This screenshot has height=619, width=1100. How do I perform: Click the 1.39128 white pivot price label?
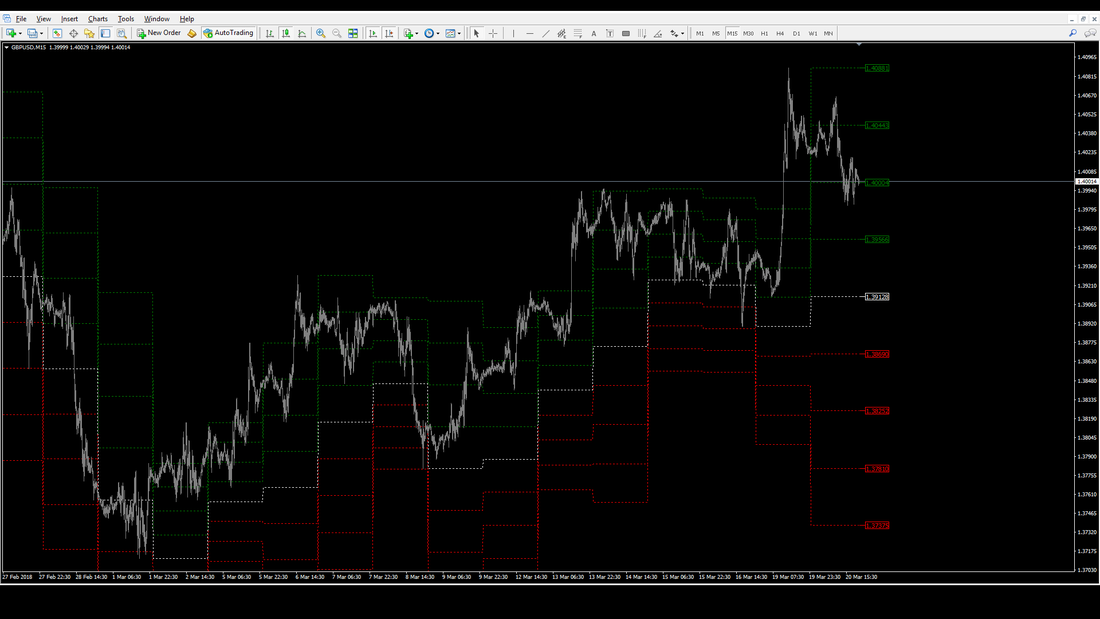(878, 297)
